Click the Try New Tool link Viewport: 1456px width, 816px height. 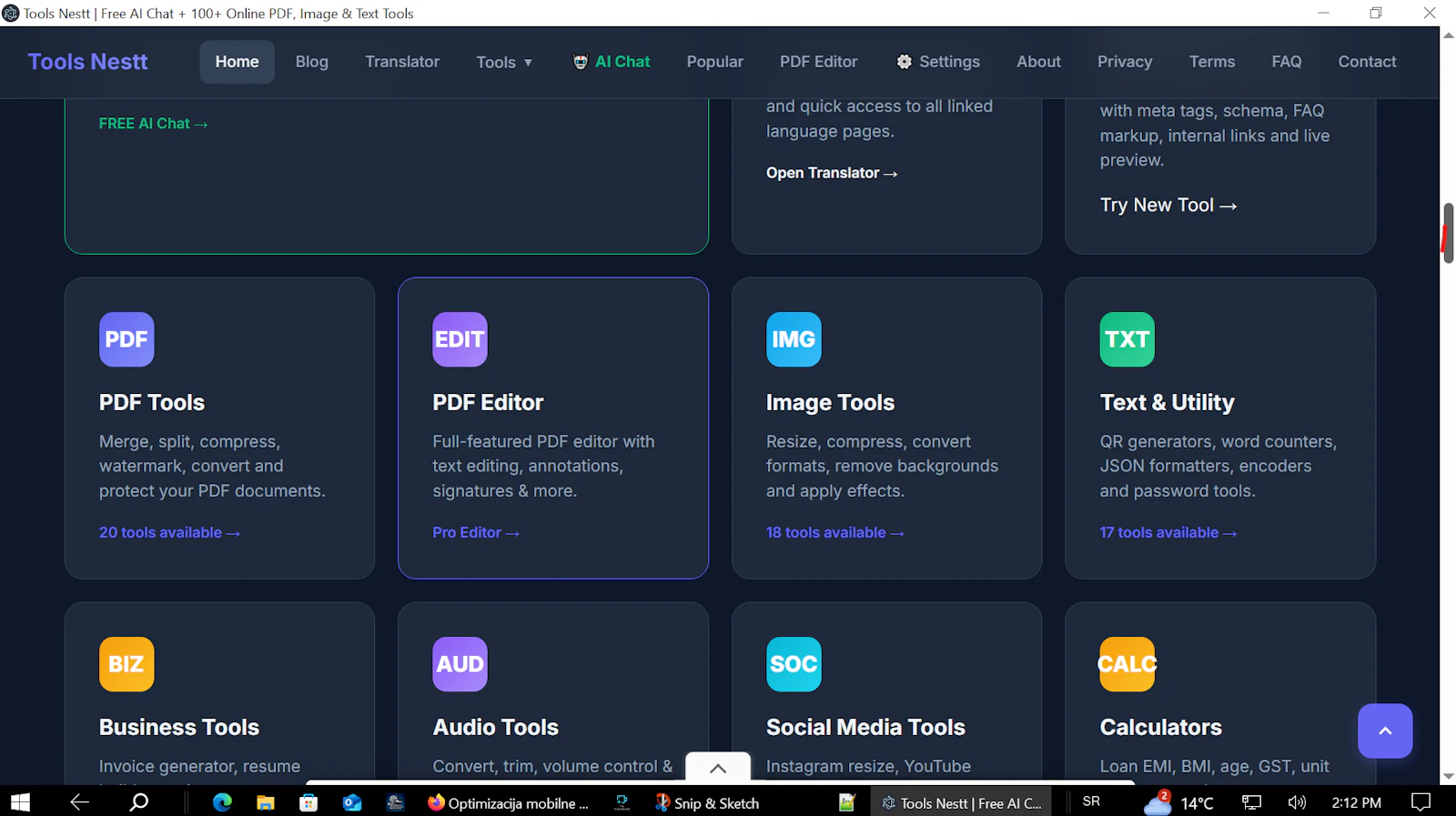coord(1168,206)
